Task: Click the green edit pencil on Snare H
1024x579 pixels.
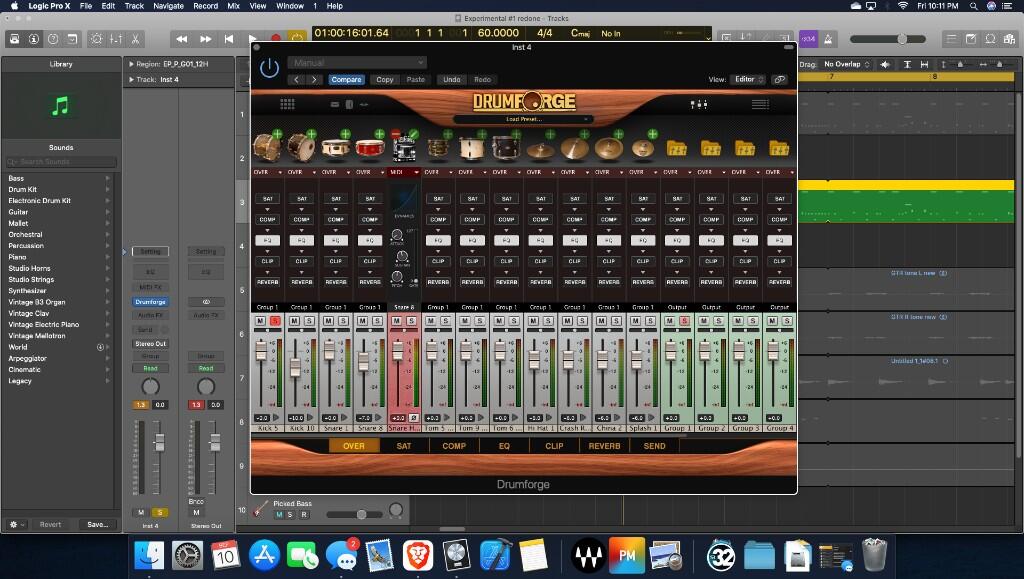Action: pos(413,134)
